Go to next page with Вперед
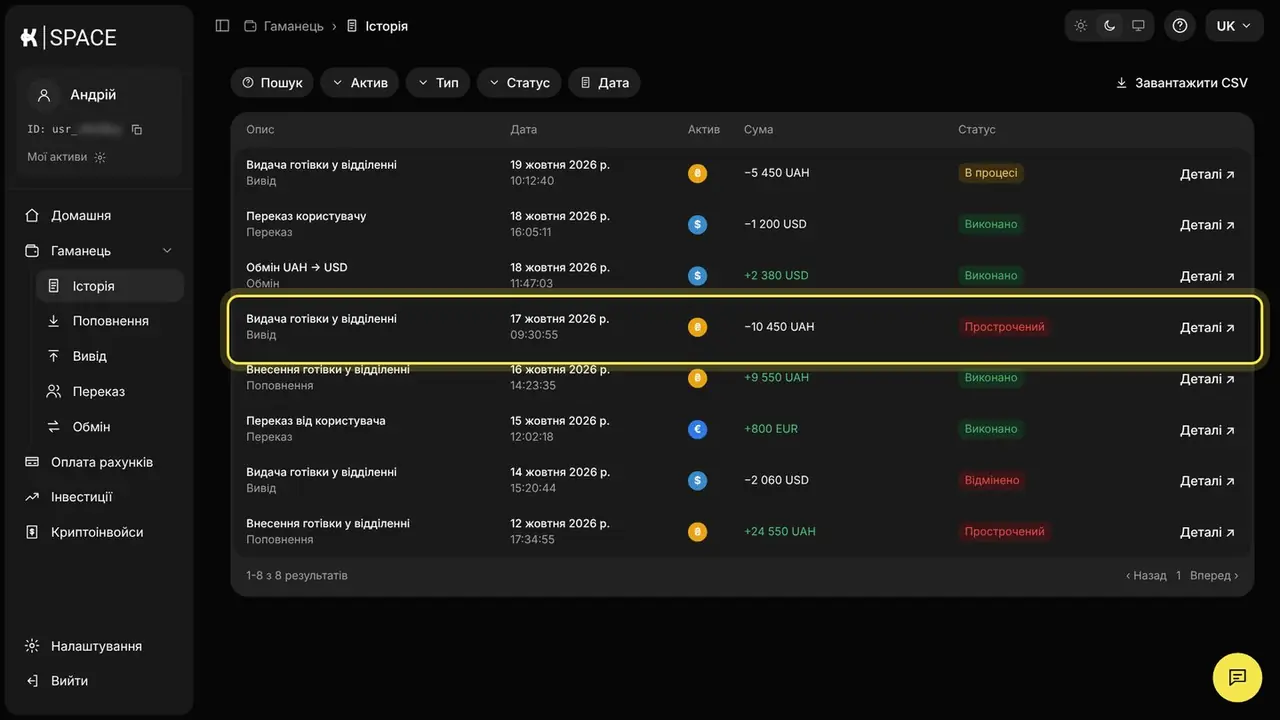 tap(1214, 576)
